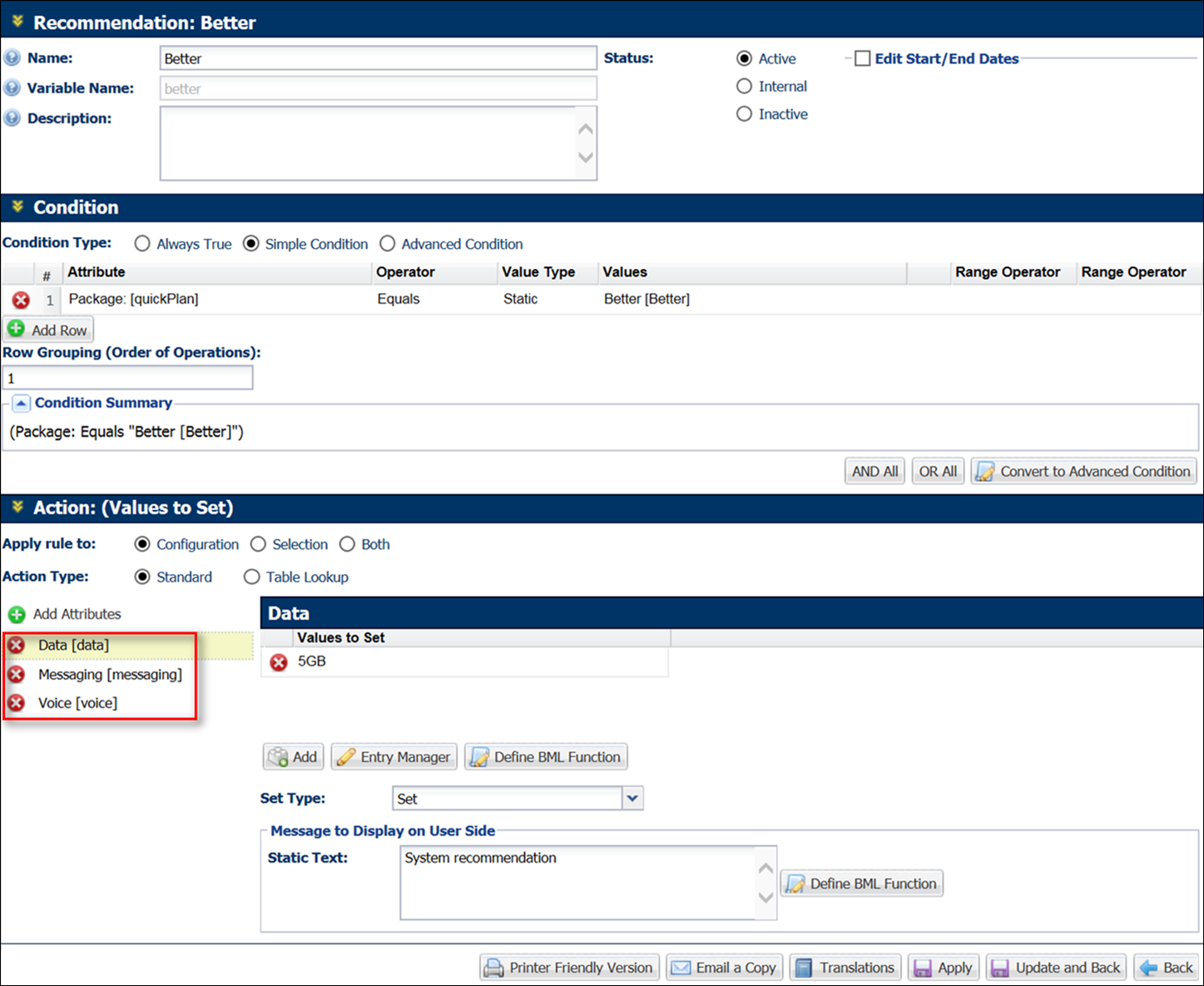Collapse the Condition Summary section
This screenshot has width=1204, height=986.
(x=21, y=403)
